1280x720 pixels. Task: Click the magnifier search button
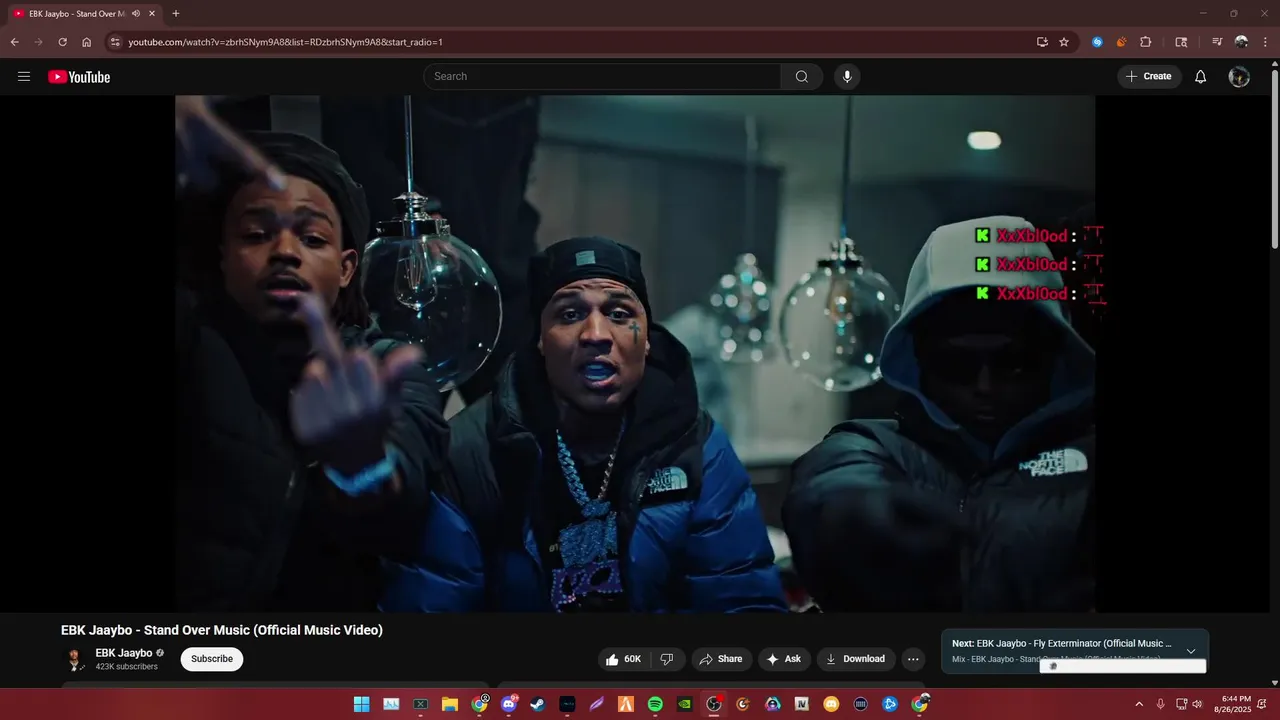(x=802, y=77)
